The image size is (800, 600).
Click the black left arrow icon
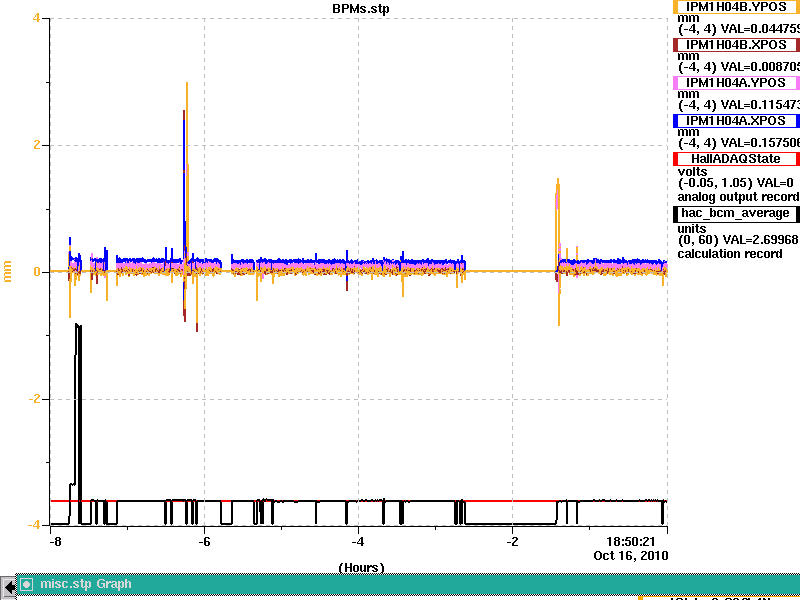8,587
